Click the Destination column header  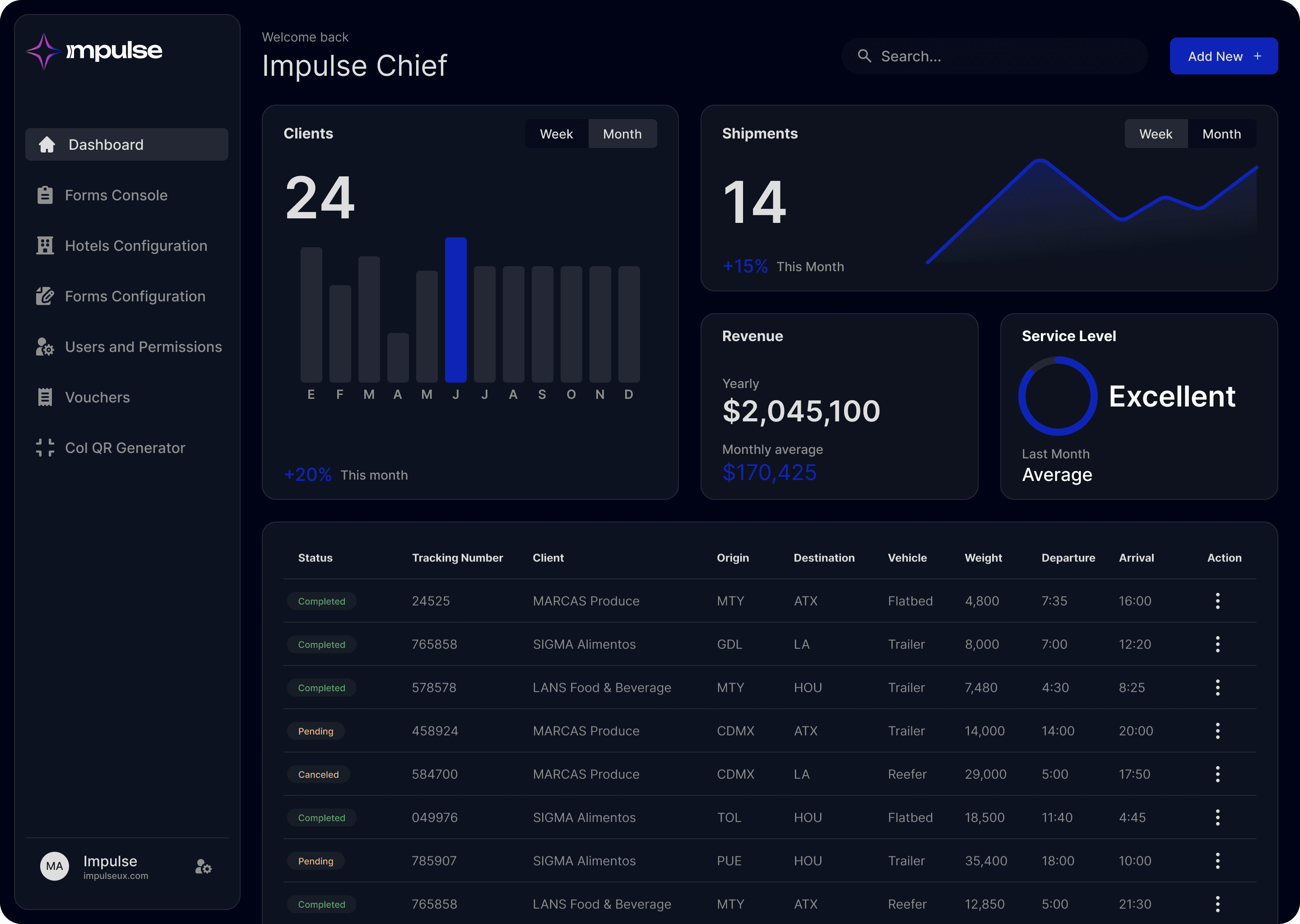click(824, 558)
